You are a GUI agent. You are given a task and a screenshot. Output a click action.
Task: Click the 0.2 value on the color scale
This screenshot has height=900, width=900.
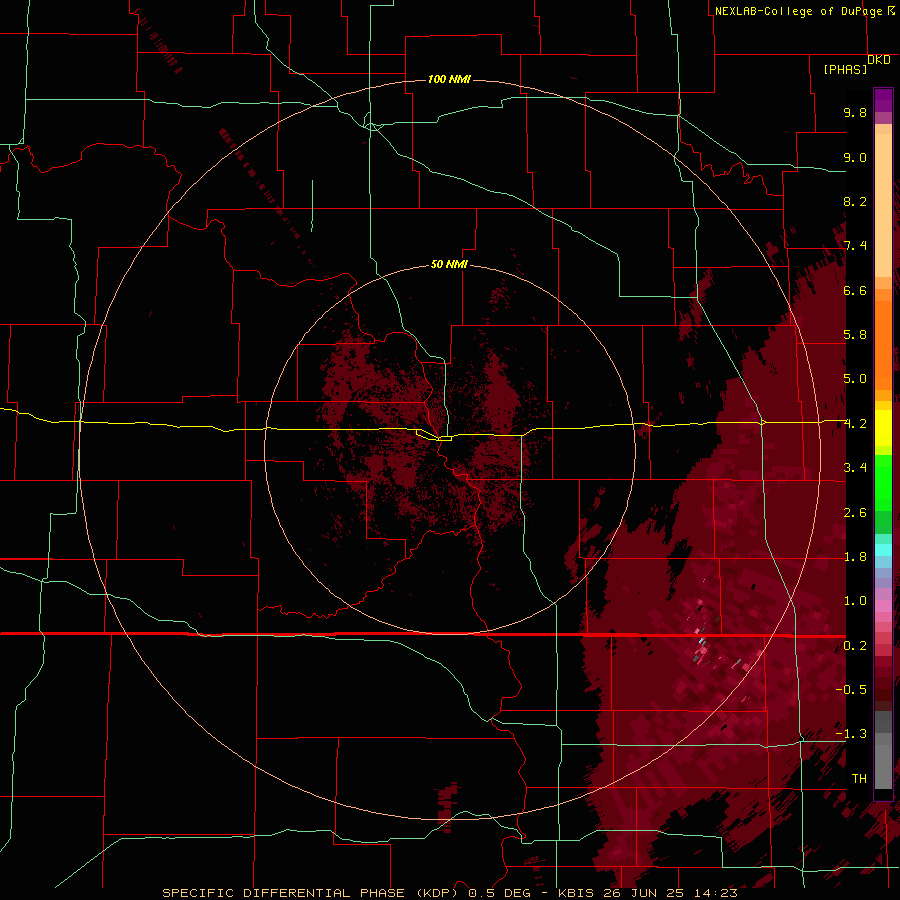pyautogui.click(x=855, y=646)
